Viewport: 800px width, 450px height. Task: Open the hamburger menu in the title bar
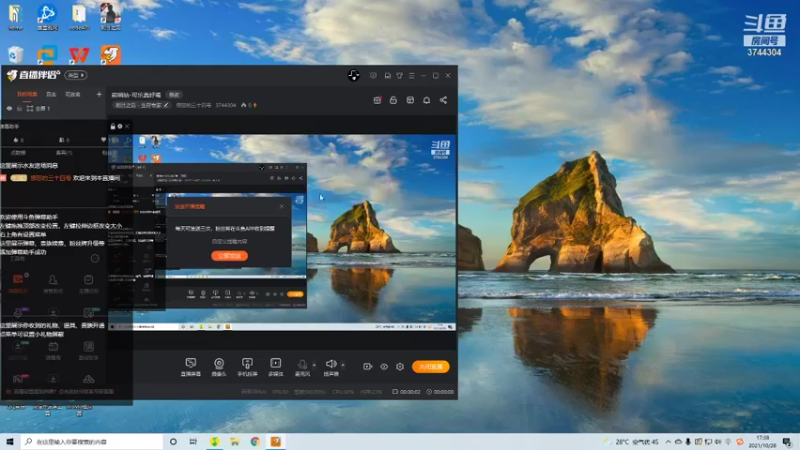pyautogui.click(x=412, y=76)
